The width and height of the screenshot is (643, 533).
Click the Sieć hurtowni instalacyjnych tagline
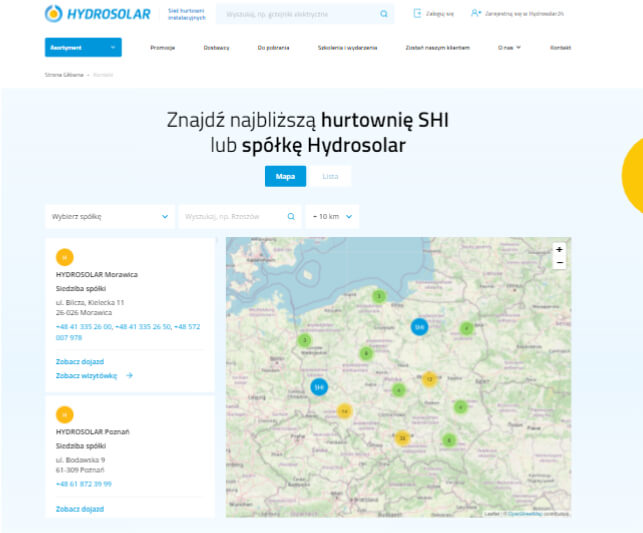[x=187, y=14]
